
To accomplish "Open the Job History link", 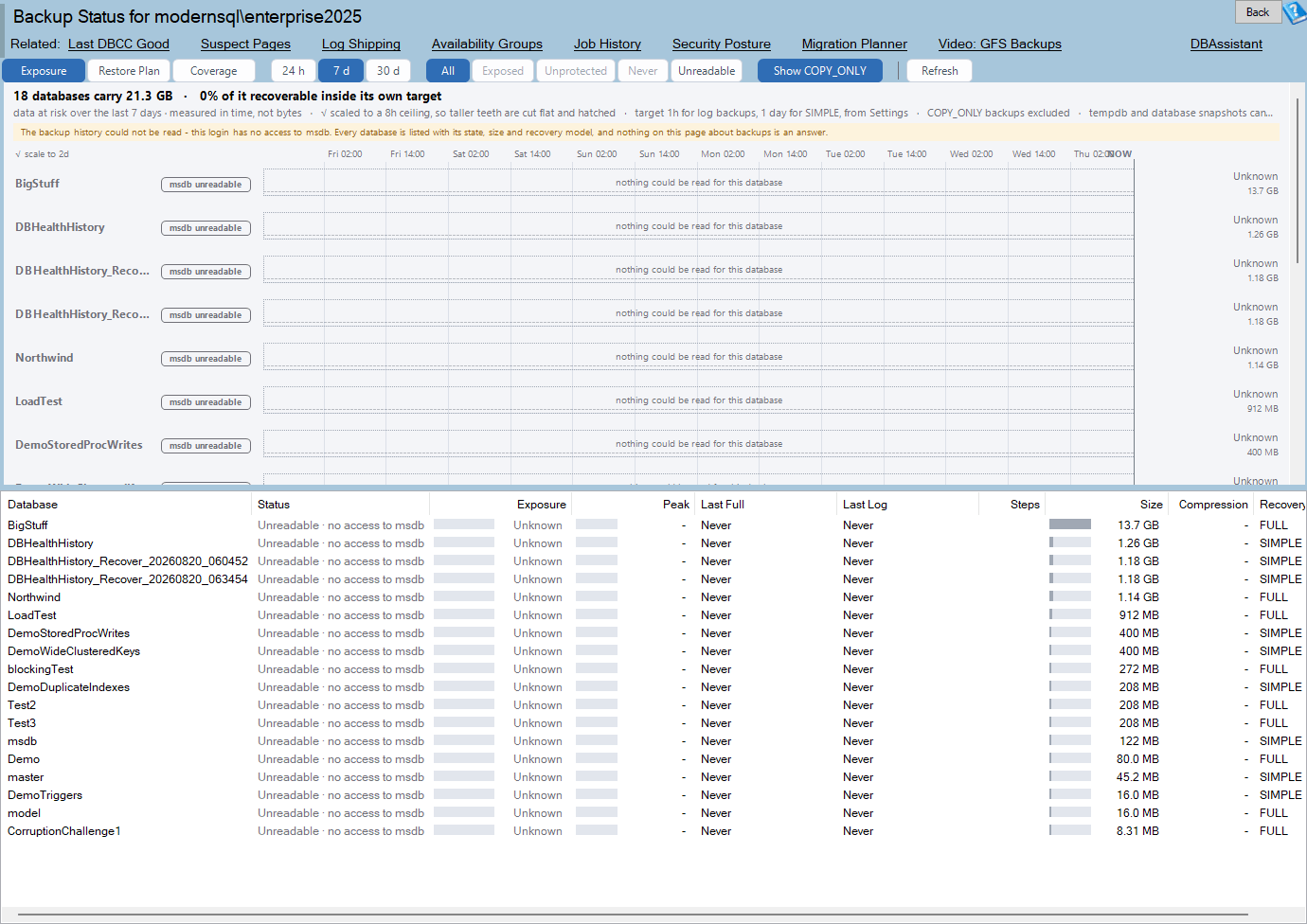I will click(607, 44).
